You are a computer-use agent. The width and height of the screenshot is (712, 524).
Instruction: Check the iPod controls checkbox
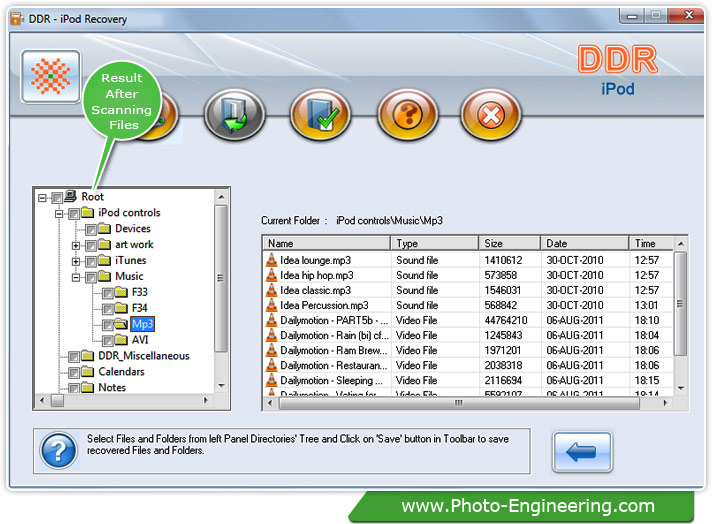74,214
